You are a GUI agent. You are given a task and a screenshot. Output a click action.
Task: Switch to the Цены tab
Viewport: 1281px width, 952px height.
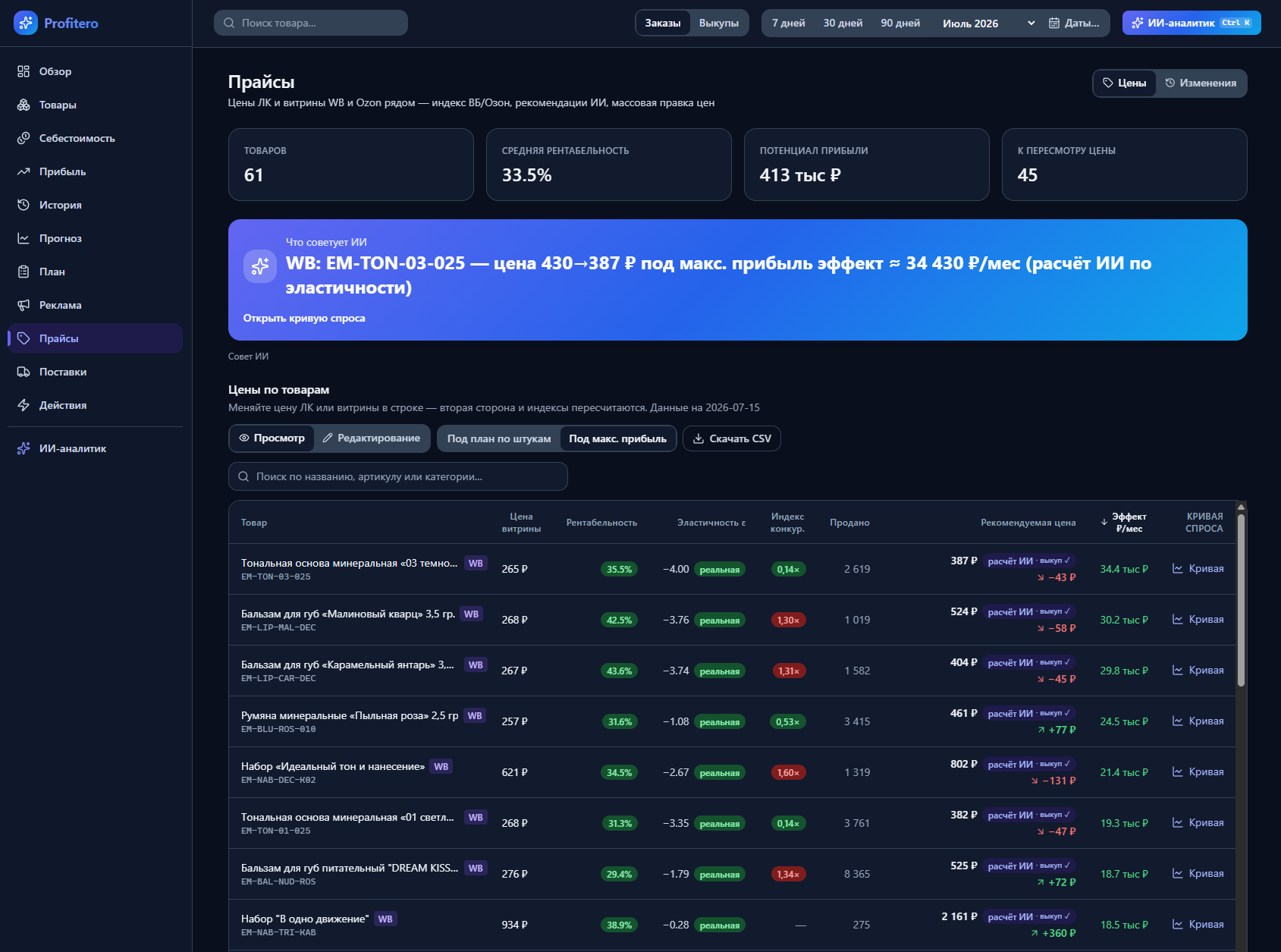pos(1125,83)
